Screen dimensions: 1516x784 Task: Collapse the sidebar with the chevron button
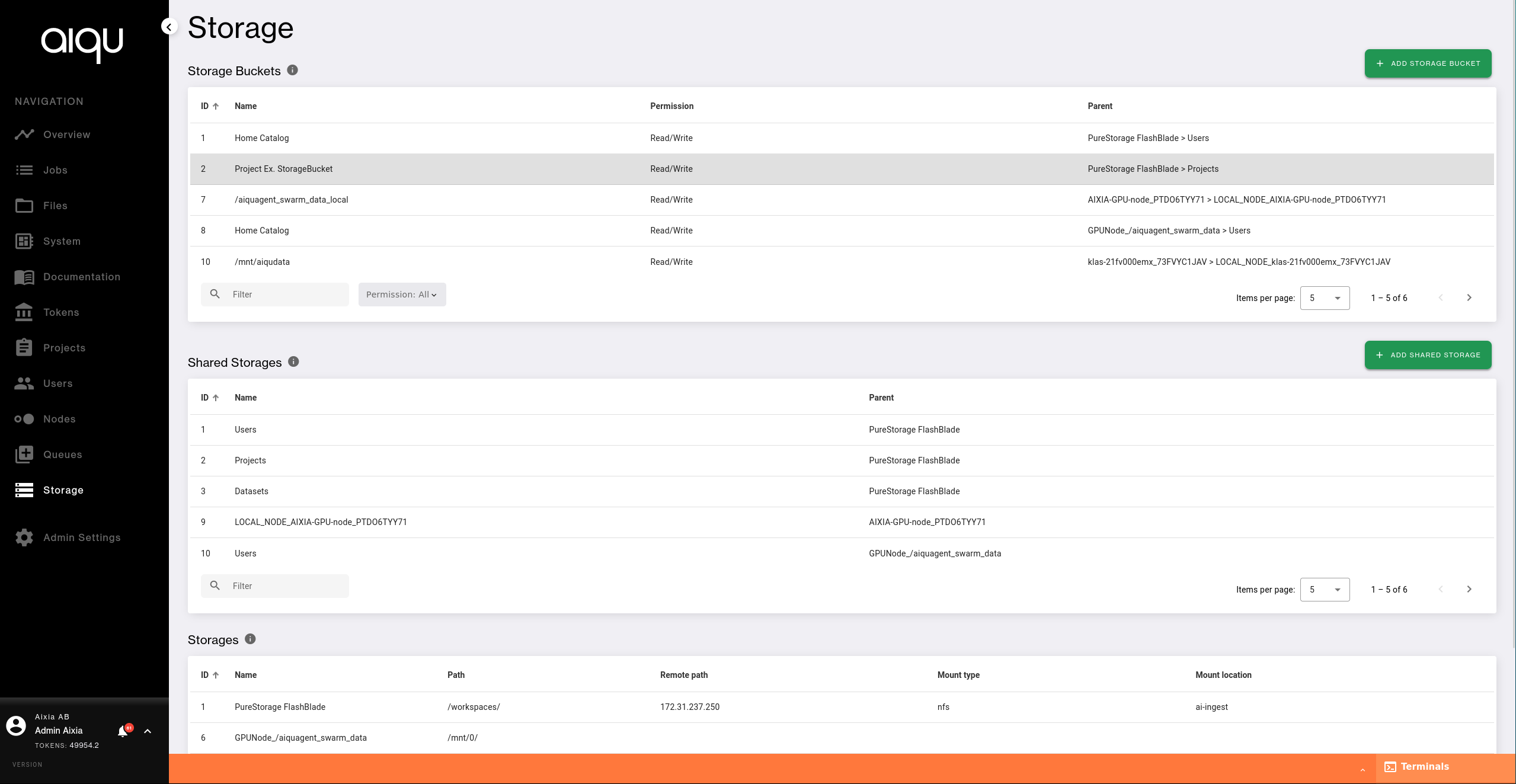click(169, 27)
